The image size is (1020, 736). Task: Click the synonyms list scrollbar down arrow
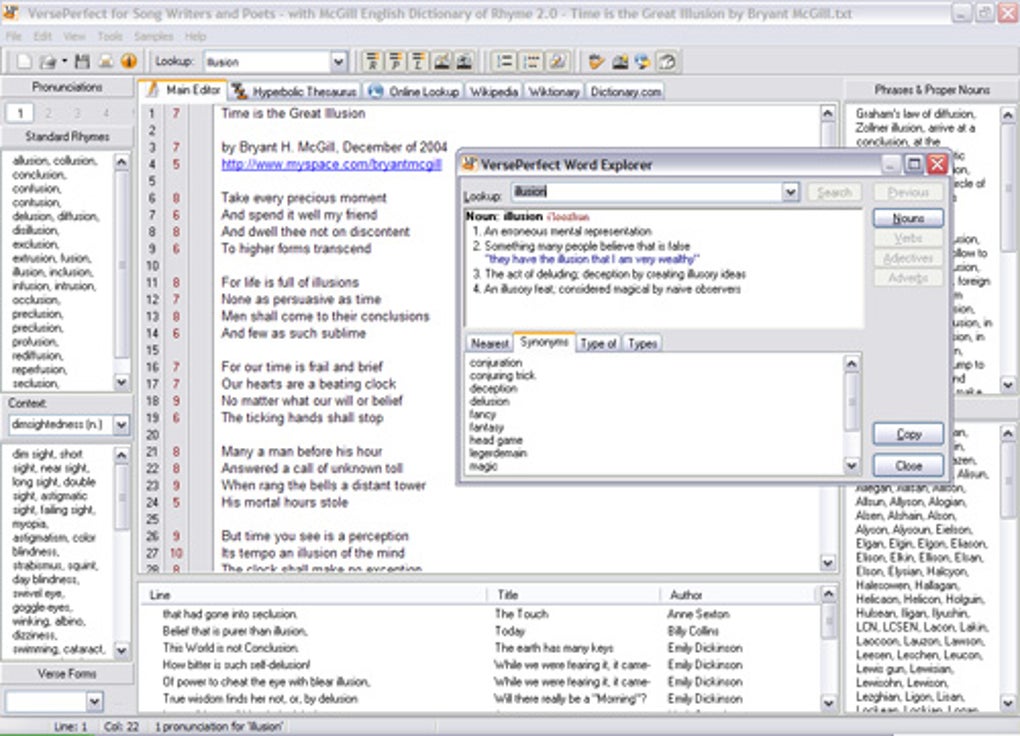(852, 465)
